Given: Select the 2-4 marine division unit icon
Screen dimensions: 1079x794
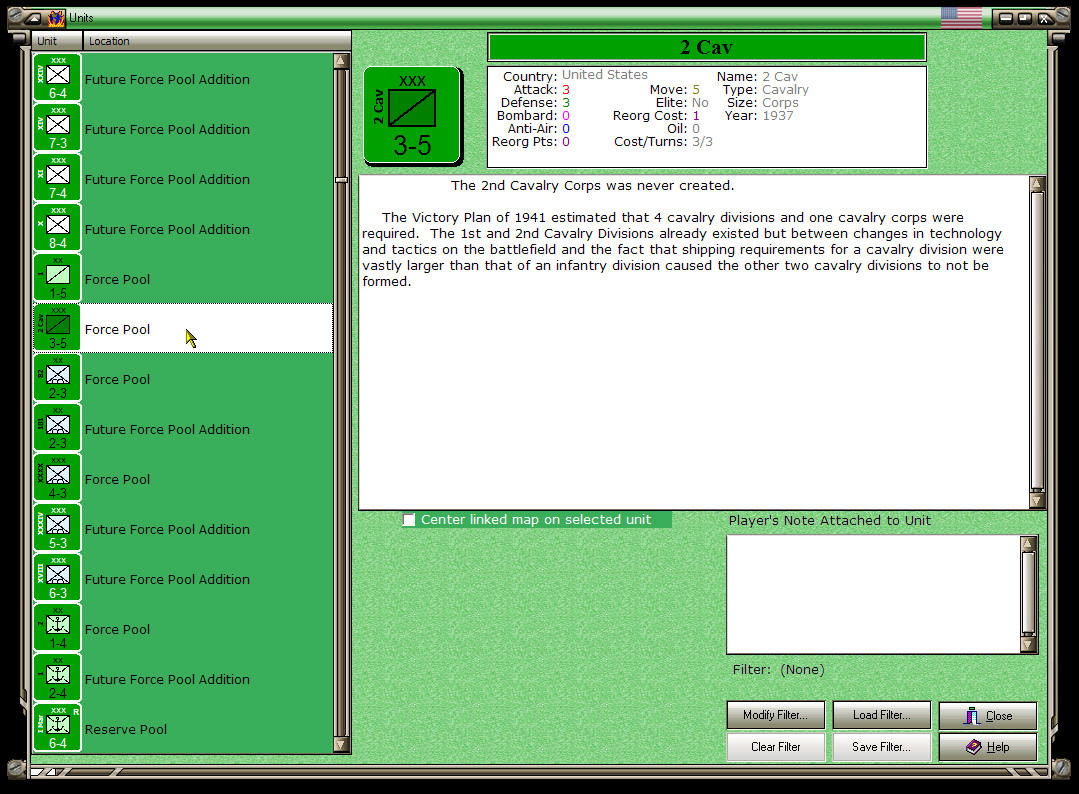Looking at the screenshot, I should coord(57,678).
